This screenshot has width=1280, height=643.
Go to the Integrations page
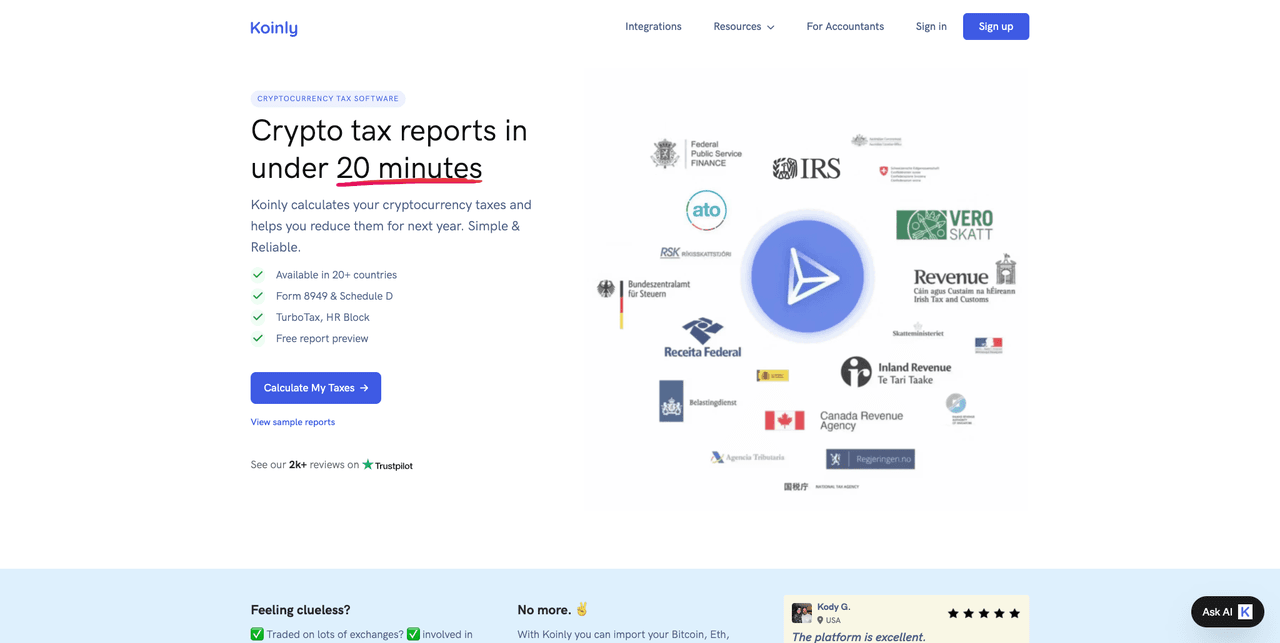pyautogui.click(x=653, y=27)
